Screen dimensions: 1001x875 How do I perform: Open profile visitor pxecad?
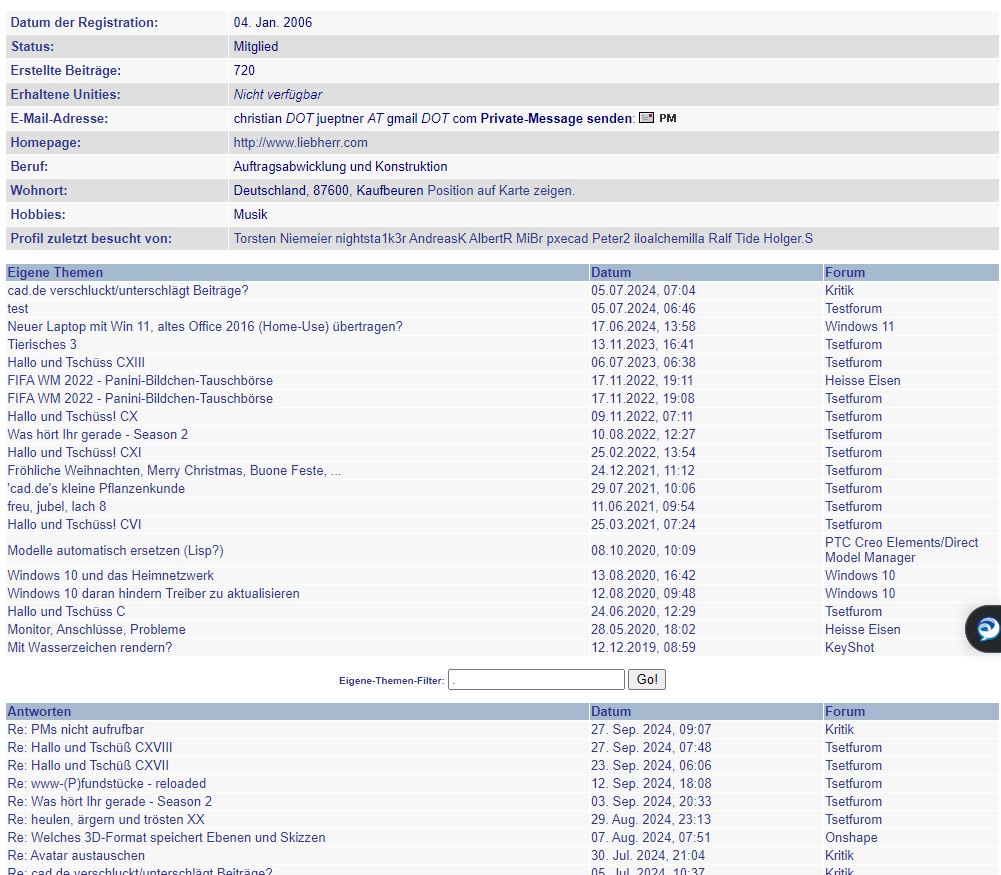click(x=568, y=239)
